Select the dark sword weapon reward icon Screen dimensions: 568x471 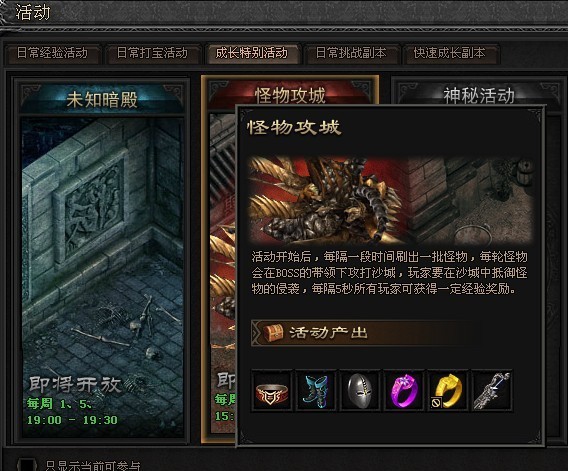click(x=492, y=390)
